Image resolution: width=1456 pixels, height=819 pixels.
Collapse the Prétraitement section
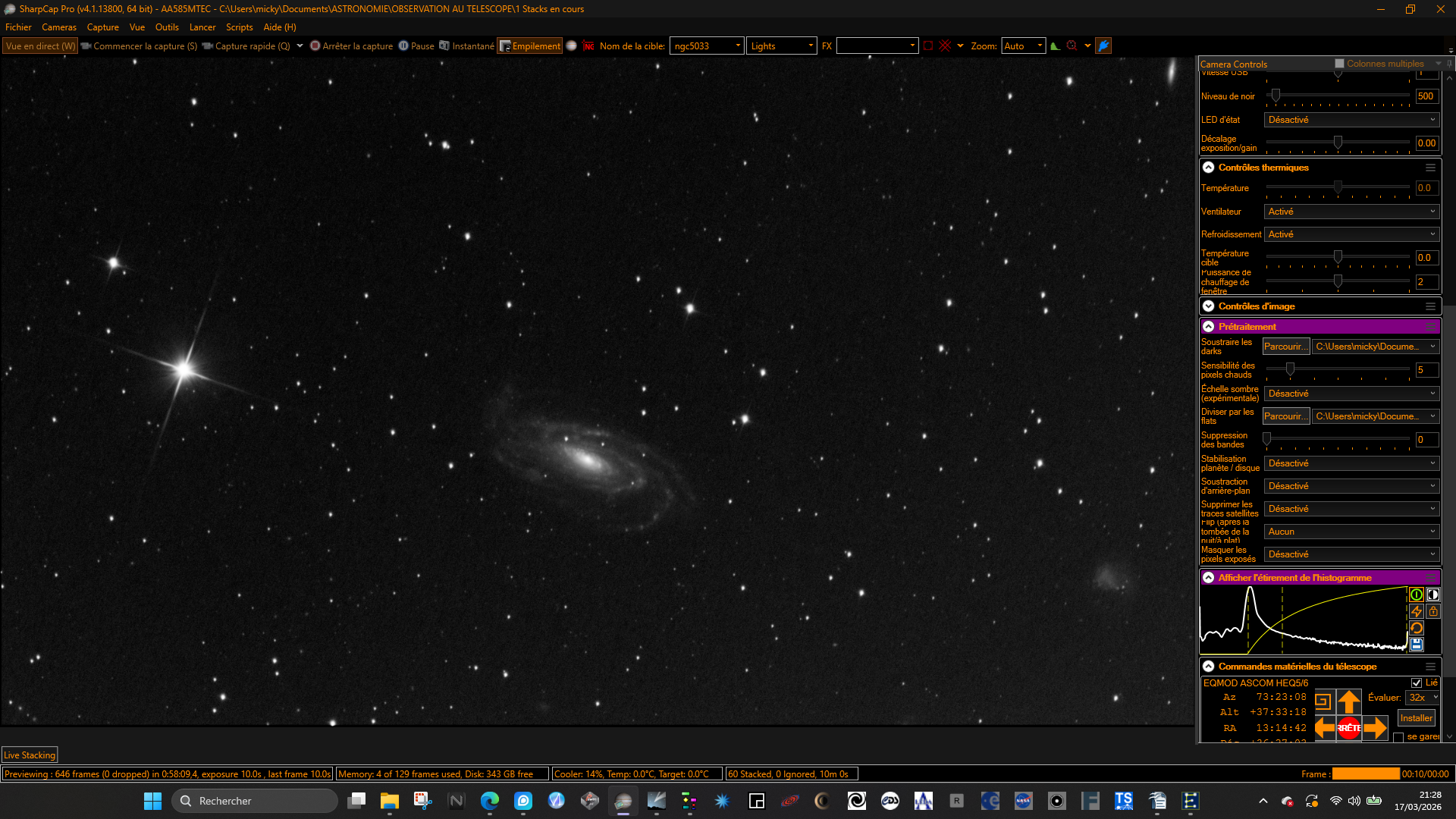[x=1208, y=326]
